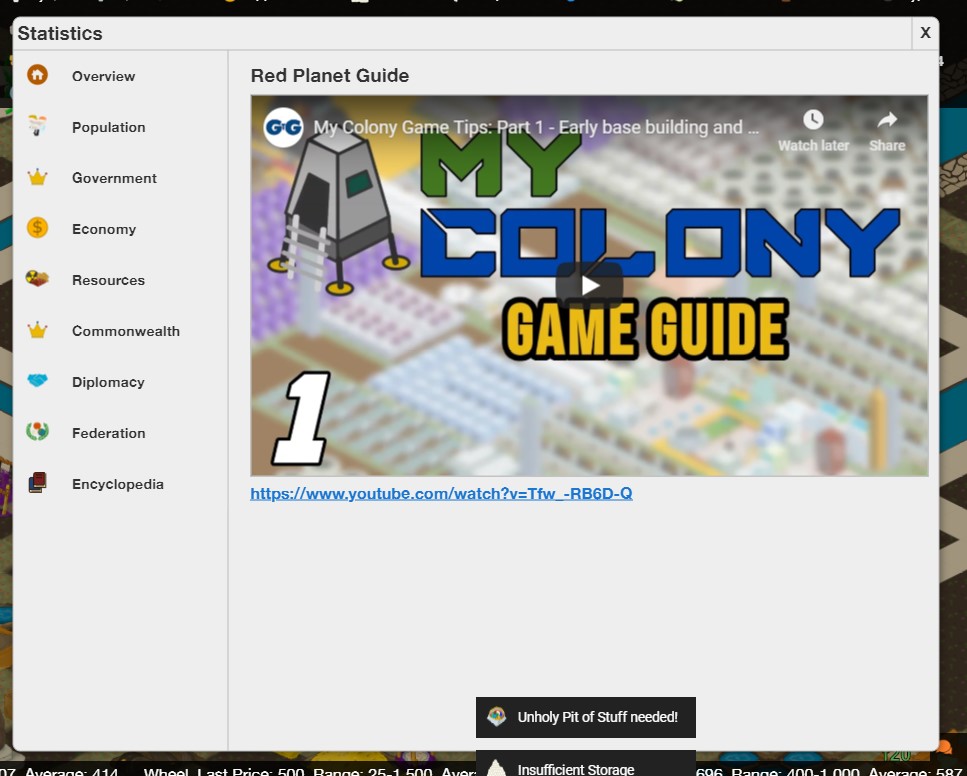Go to the Diplomacy section

108,382
